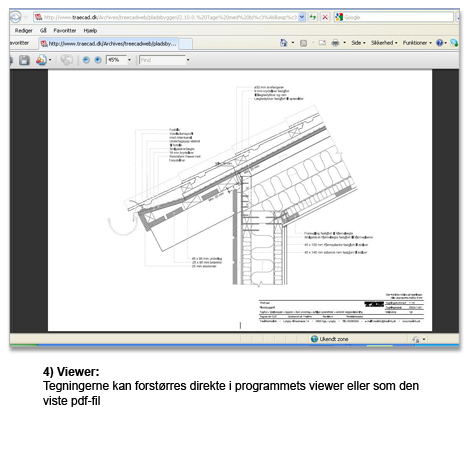
Task: Click the PDF save floppy disk icon
Action: (x=24, y=60)
